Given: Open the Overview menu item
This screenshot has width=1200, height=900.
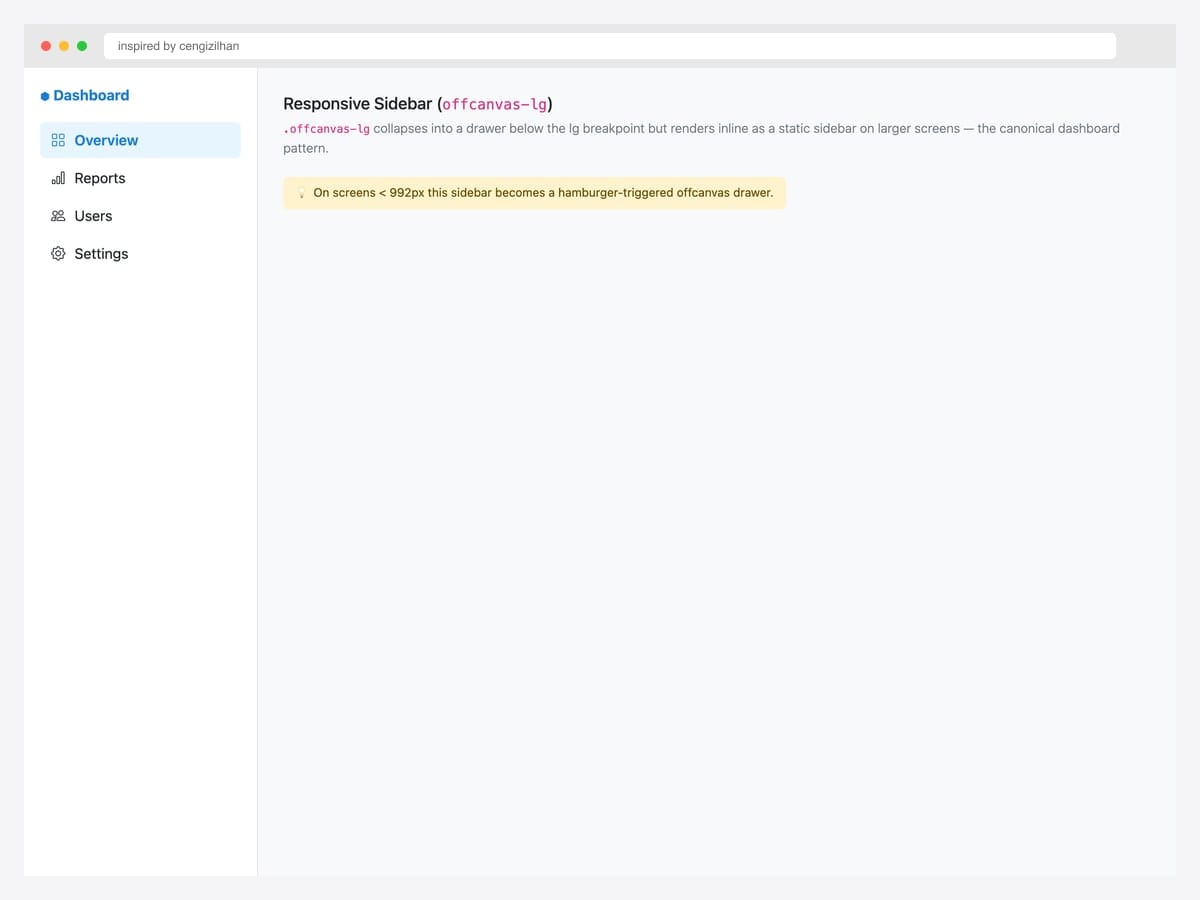Looking at the screenshot, I should click(140, 140).
